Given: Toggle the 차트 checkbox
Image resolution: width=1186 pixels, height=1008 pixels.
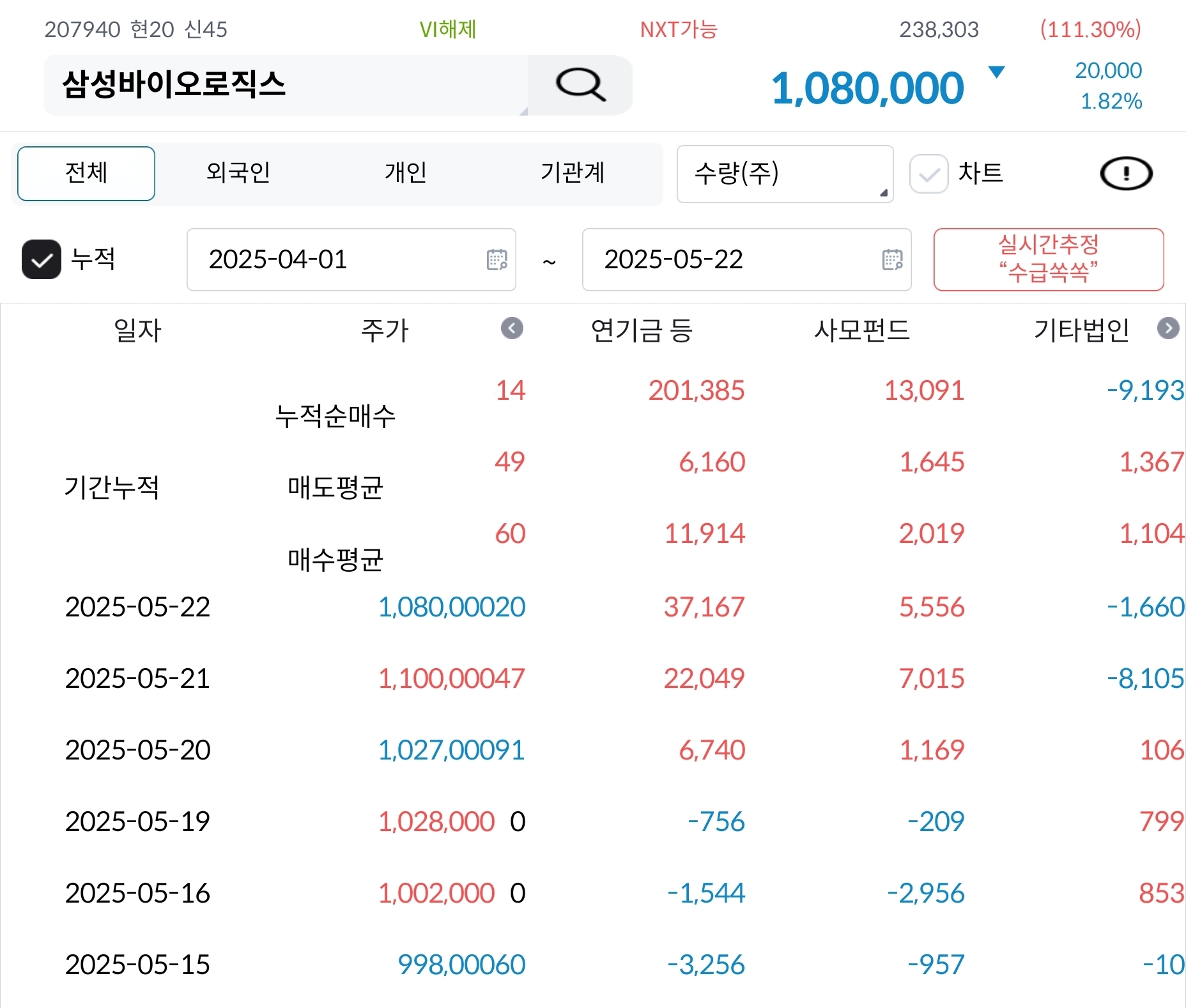Looking at the screenshot, I should pyautogui.click(x=928, y=174).
